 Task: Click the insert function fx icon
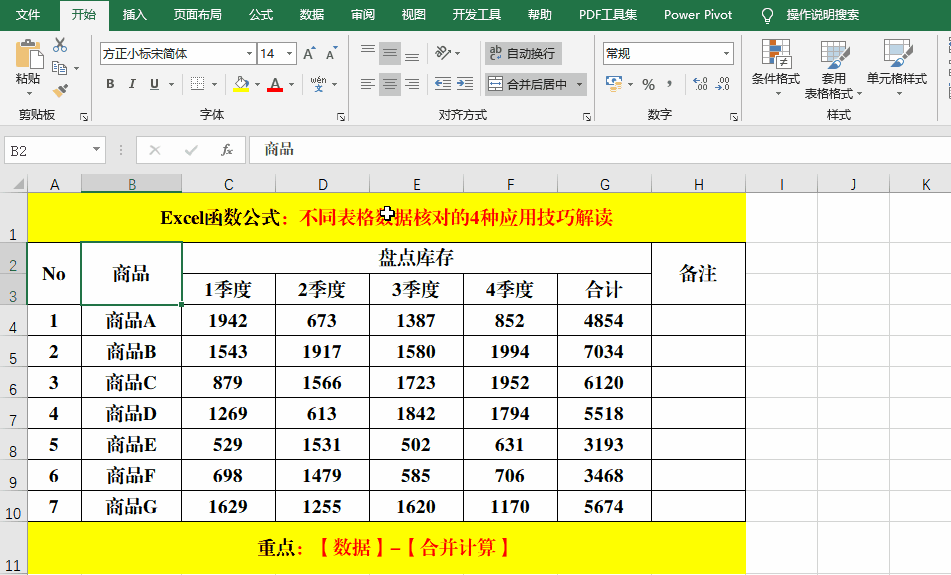click(x=227, y=150)
